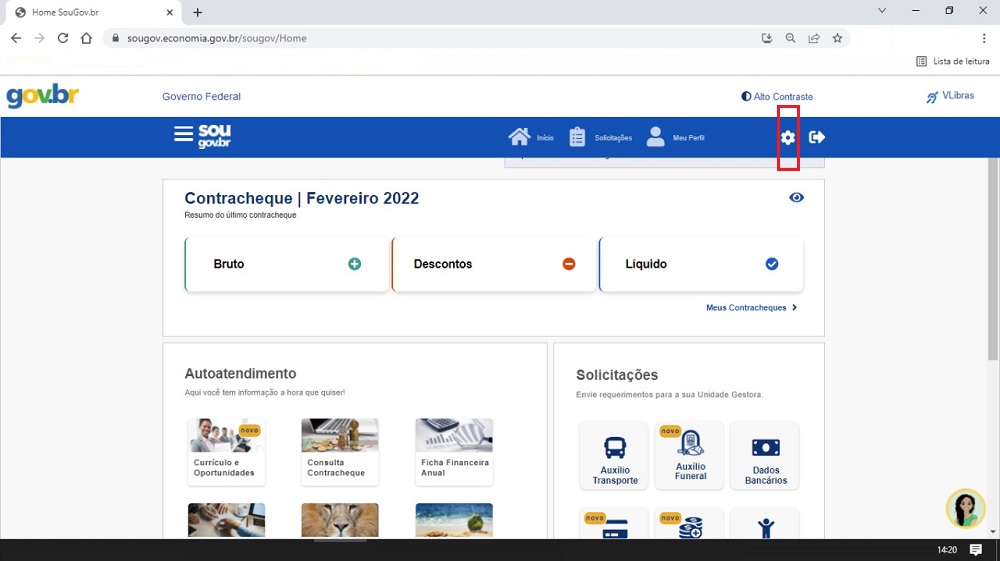1000x561 pixels.
Task: Switch to the Home SouGov.br browser tab
Action: pyautogui.click(x=90, y=12)
